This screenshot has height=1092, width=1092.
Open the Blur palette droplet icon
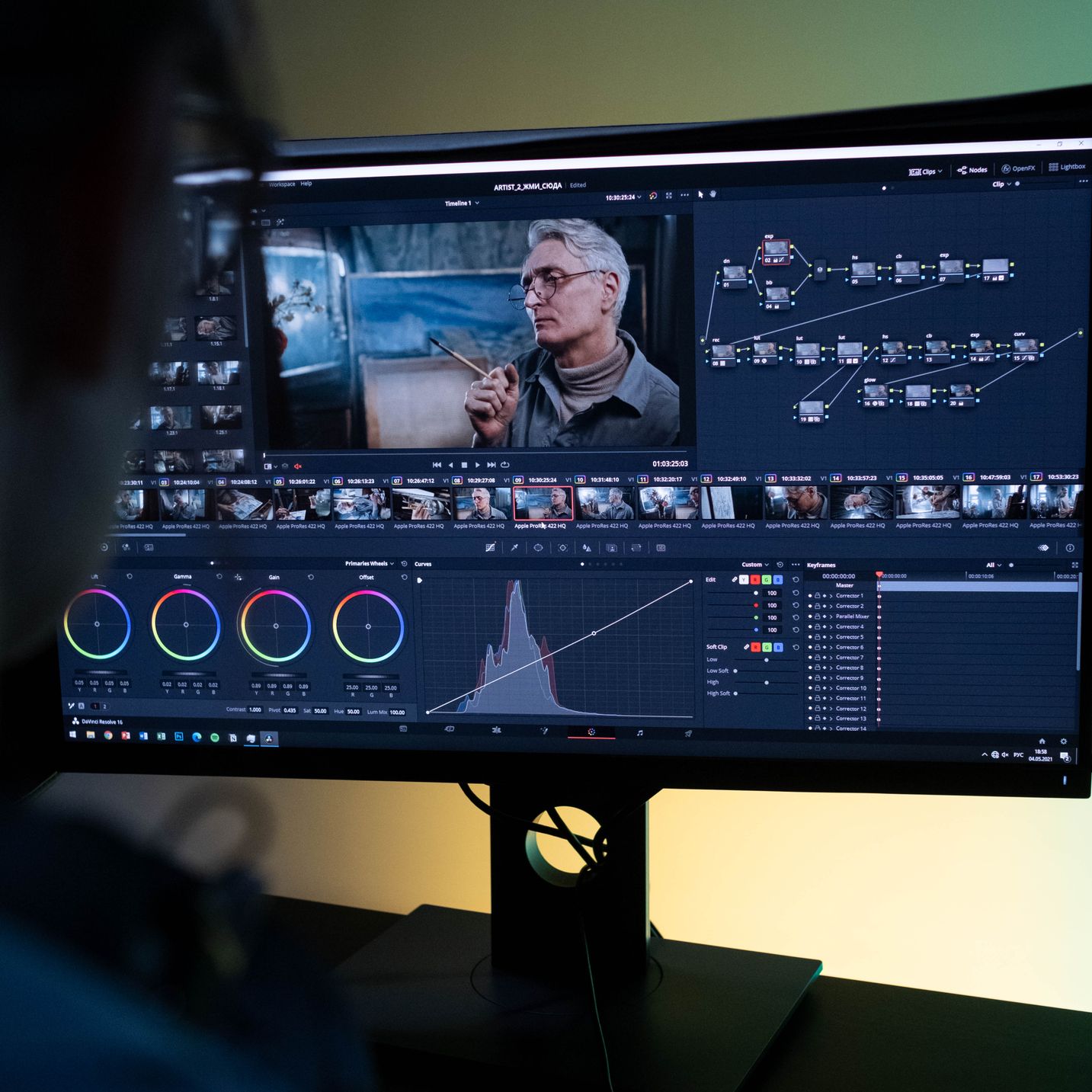point(587,547)
